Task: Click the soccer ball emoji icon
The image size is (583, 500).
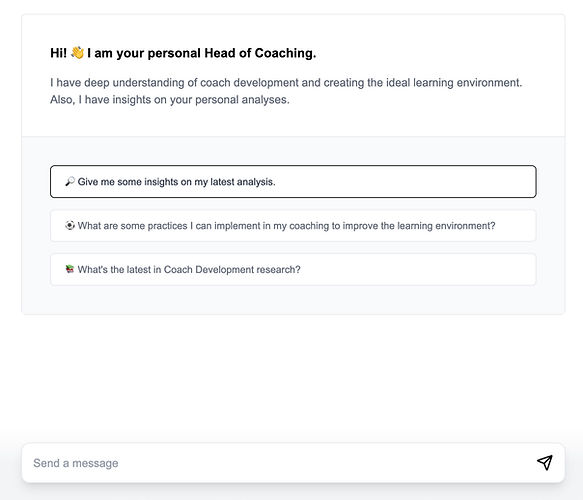Action: (x=70, y=225)
